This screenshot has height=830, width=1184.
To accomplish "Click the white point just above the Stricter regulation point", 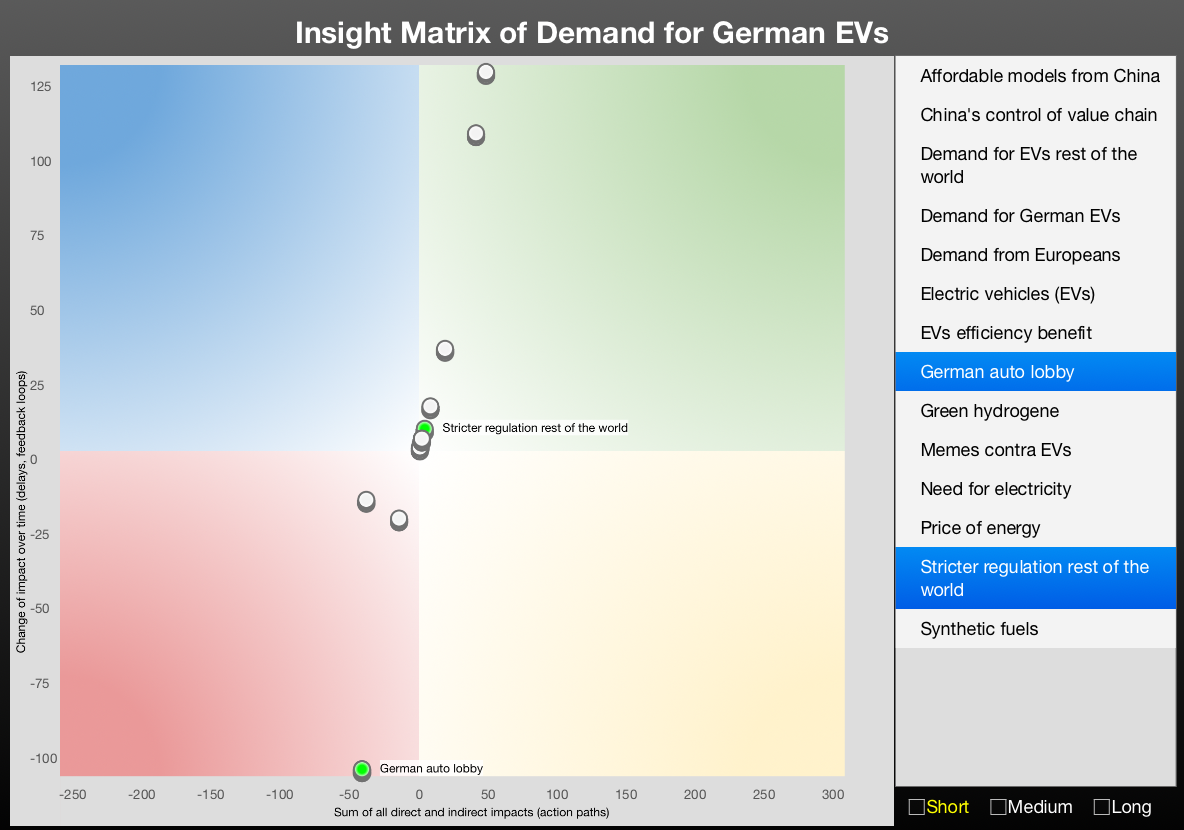I will pyautogui.click(x=430, y=406).
